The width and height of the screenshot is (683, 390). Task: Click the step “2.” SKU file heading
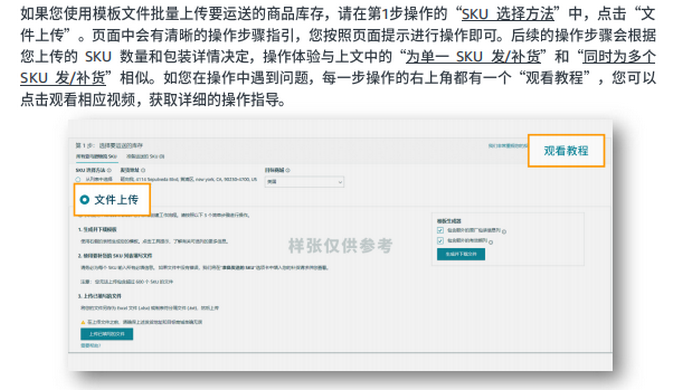coord(115,256)
